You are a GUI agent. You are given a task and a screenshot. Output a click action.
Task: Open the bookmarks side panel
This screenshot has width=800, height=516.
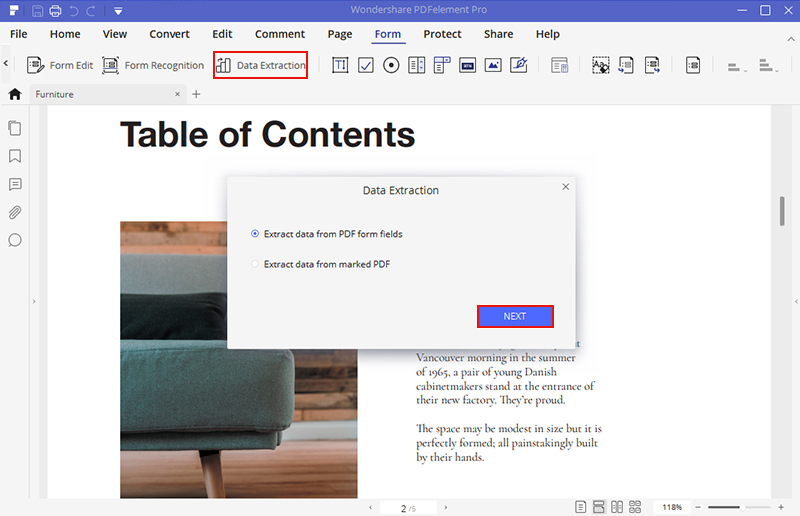pos(15,156)
